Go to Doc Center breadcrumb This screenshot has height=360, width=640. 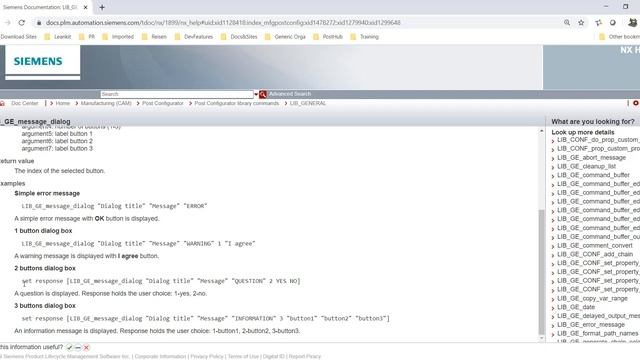24,103
